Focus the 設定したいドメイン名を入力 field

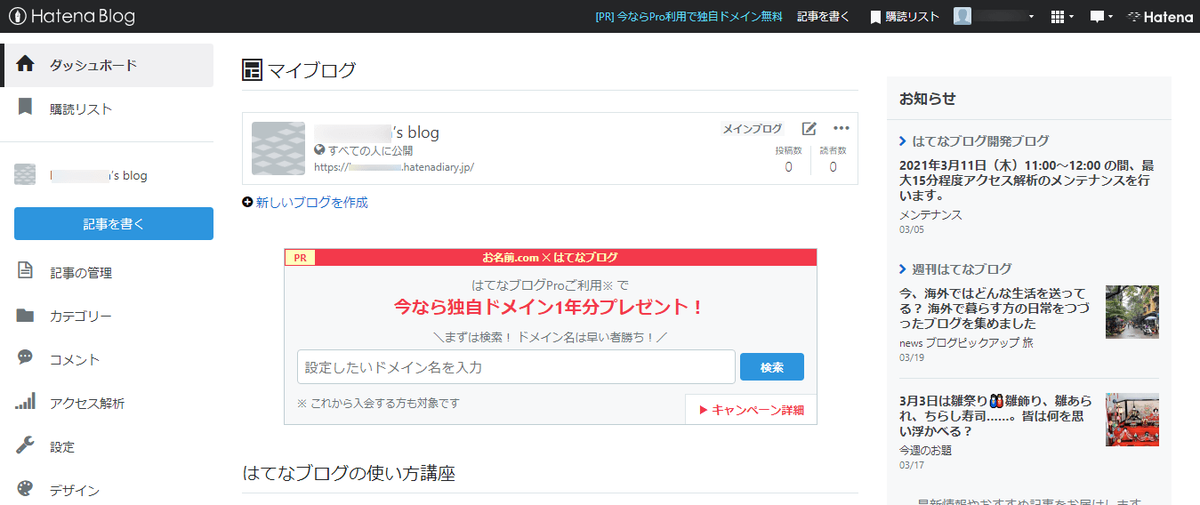tap(516, 367)
